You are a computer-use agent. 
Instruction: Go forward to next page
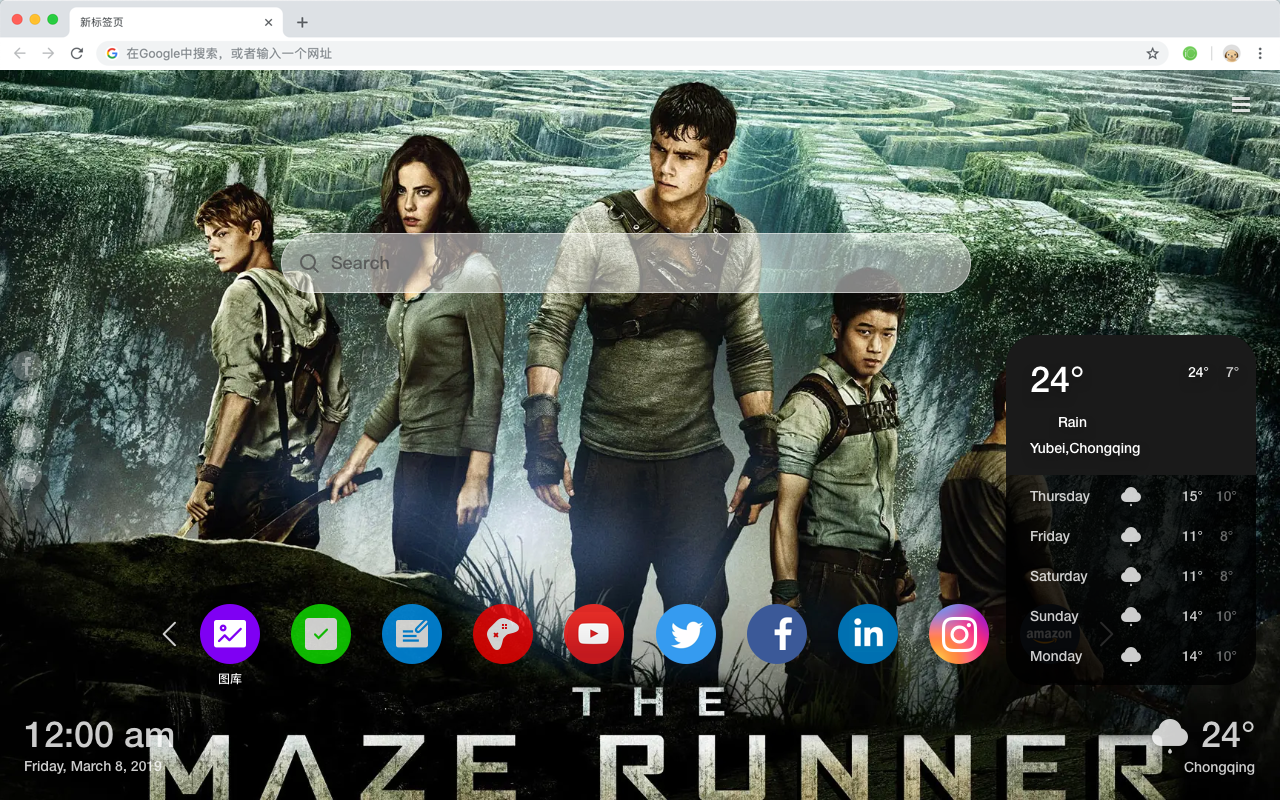click(48, 53)
